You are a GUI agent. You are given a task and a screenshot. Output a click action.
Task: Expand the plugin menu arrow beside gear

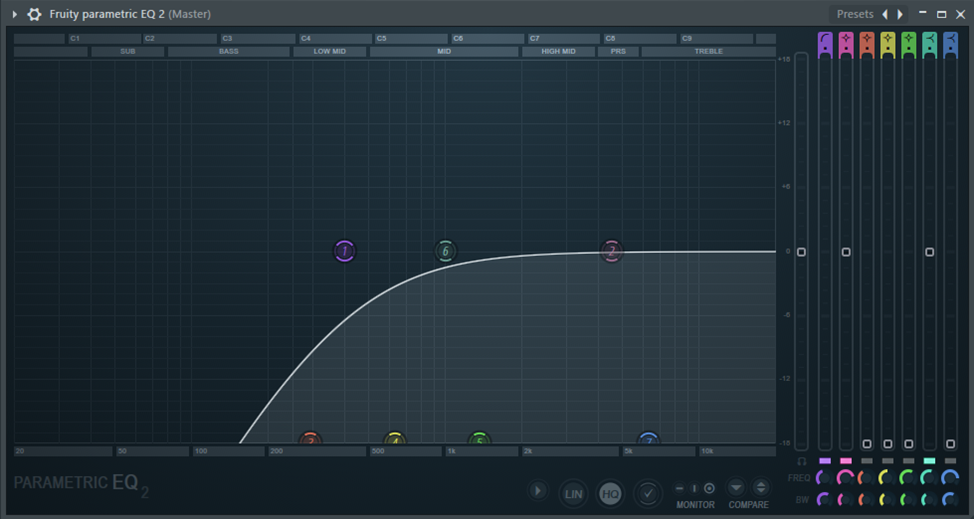click(15, 14)
